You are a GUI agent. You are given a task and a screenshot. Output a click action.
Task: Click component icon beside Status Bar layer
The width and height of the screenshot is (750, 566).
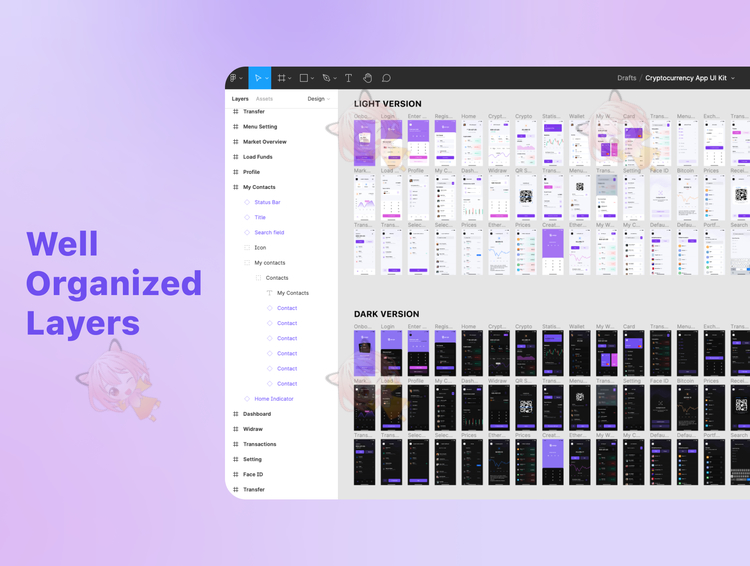point(247,202)
